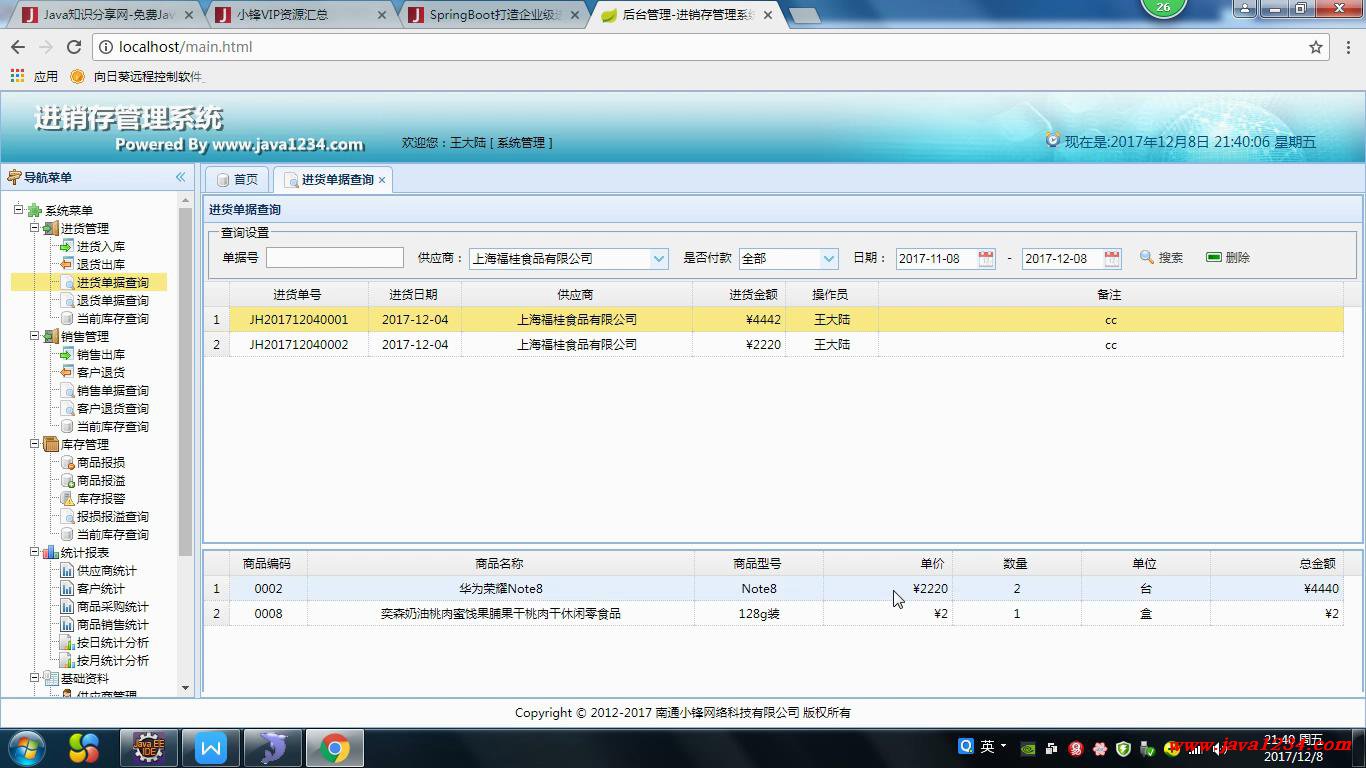The image size is (1366, 768).
Task: Click the calendar icon for start date
Action: click(x=986, y=258)
